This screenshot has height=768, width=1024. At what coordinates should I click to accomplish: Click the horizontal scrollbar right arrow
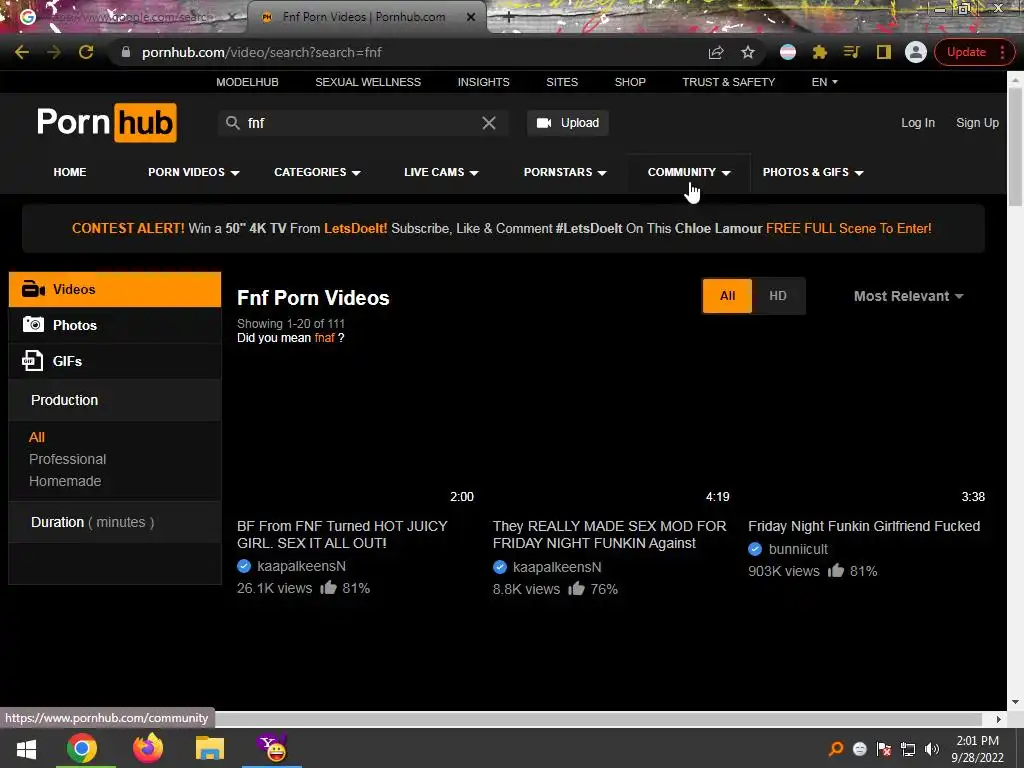pos(999,719)
